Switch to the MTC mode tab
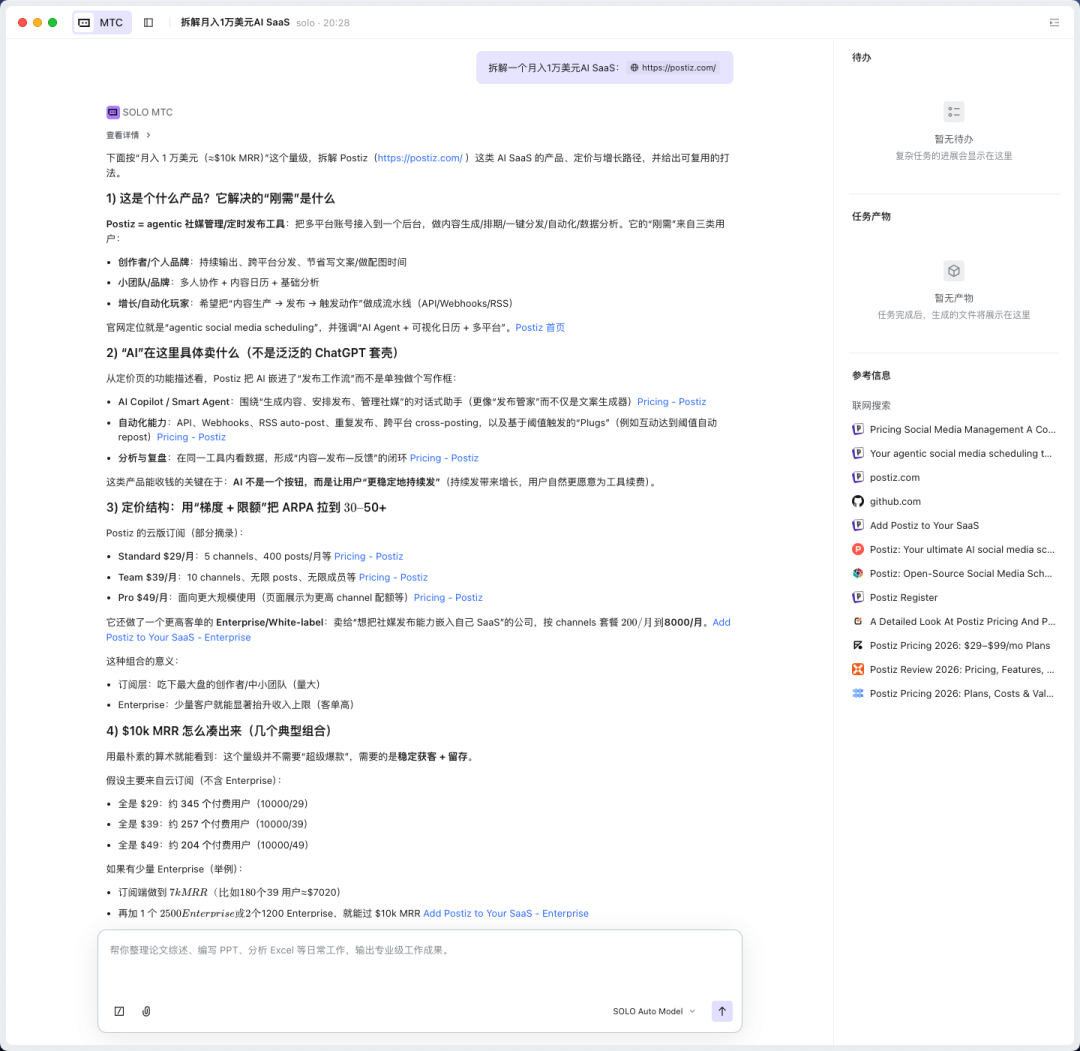The image size is (1080, 1051). [102, 23]
